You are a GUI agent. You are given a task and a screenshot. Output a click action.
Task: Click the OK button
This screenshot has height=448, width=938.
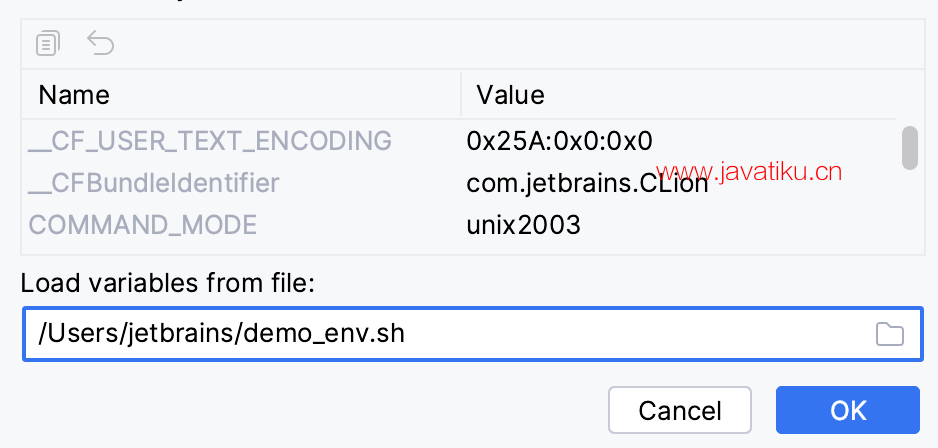click(x=848, y=410)
